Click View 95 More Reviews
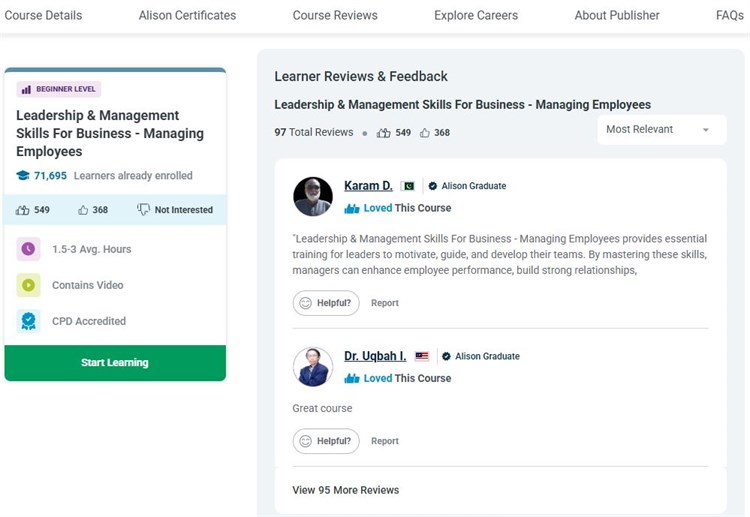Viewport: 750px width, 517px height. tap(345, 490)
